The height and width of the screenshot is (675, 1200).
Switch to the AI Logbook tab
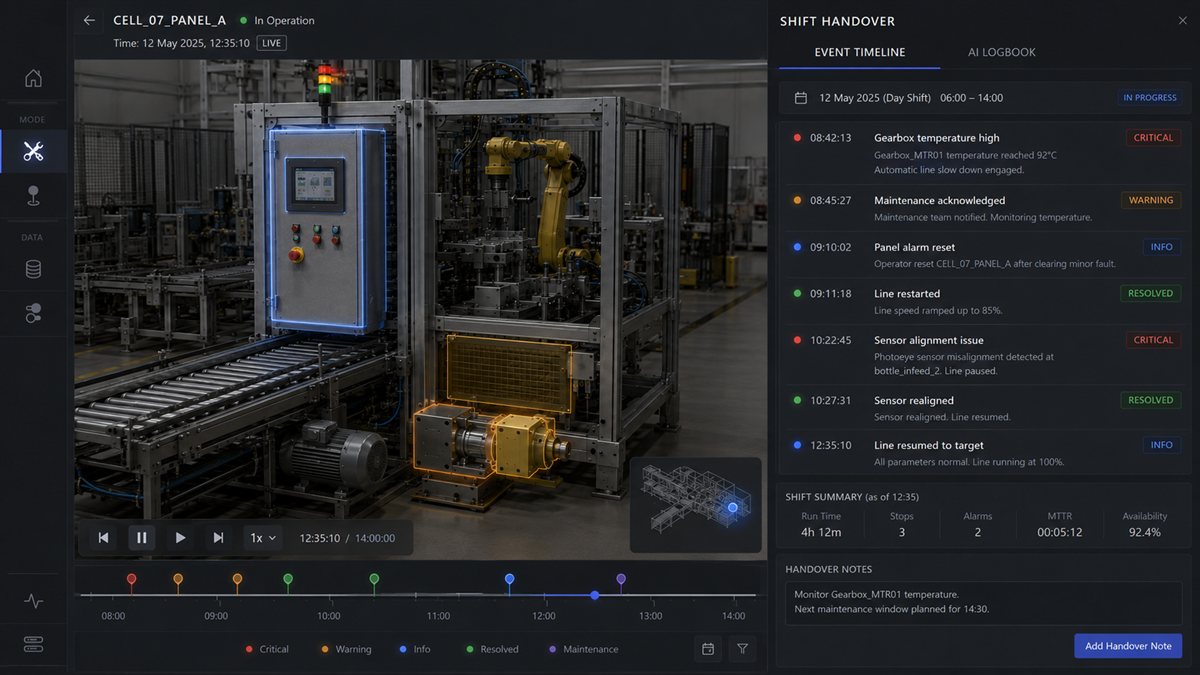[1002, 52]
